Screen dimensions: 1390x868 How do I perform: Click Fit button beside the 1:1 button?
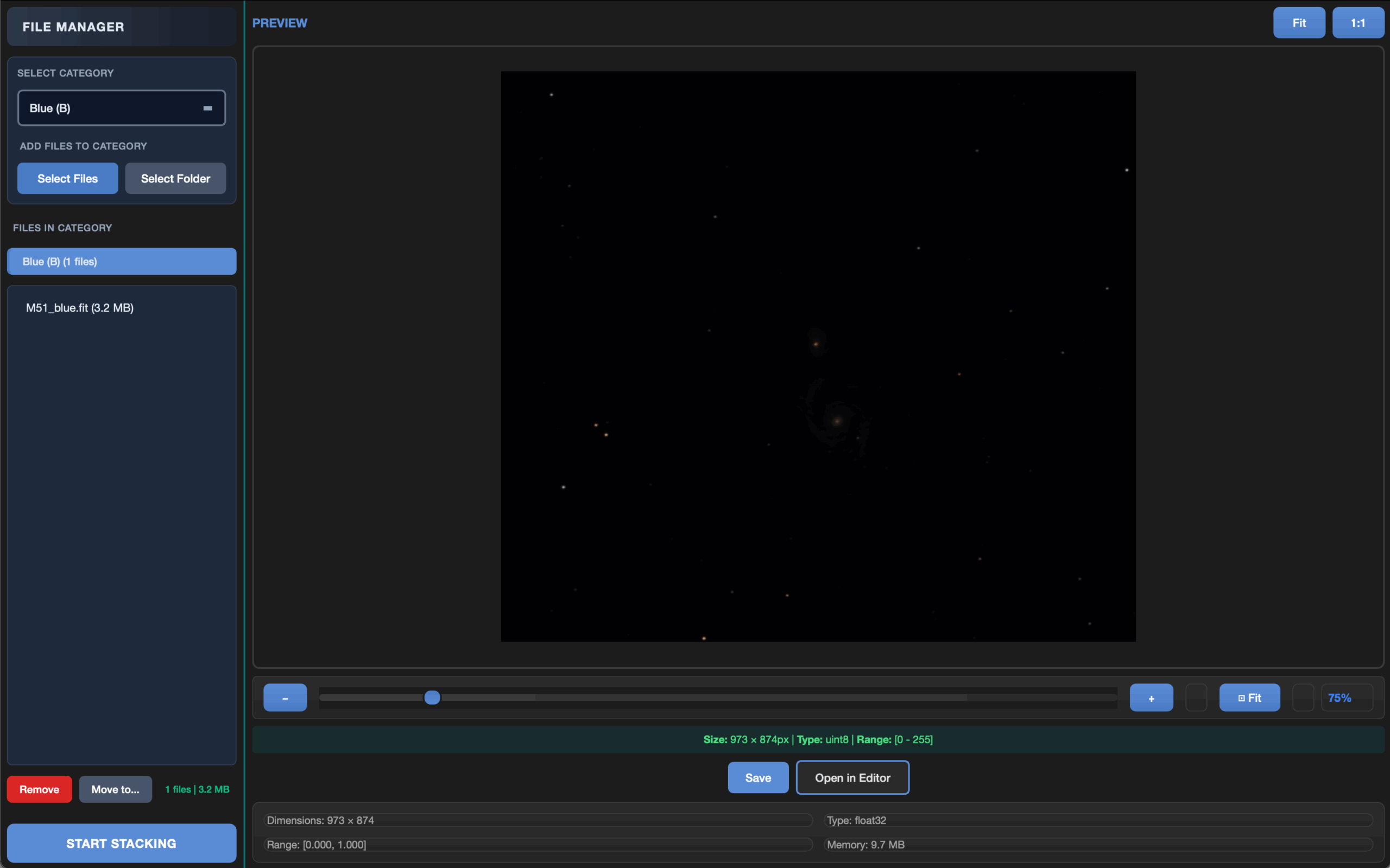tap(1299, 23)
